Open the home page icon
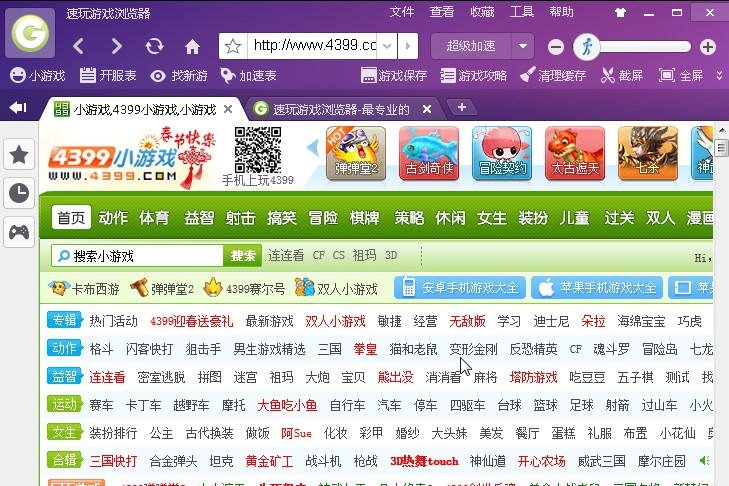The width and height of the screenshot is (729, 486). click(x=192, y=47)
